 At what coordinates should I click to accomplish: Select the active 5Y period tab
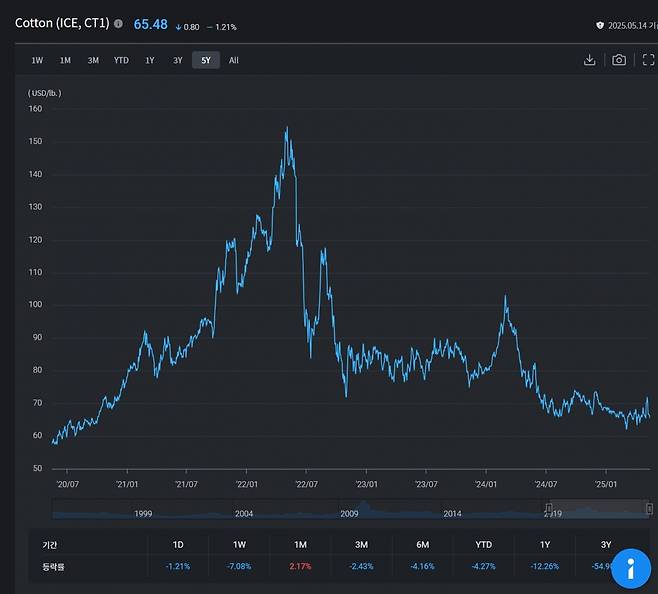click(x=206, y=60)
